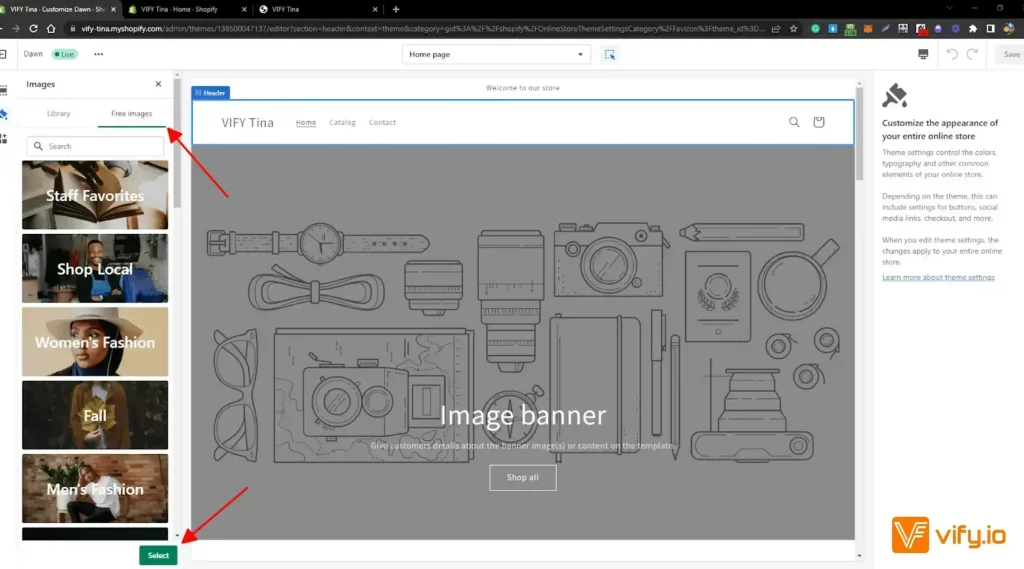Open the Sections panel icon in sidebar
This screenshot has width=1024, height=569.
[3, 89]
